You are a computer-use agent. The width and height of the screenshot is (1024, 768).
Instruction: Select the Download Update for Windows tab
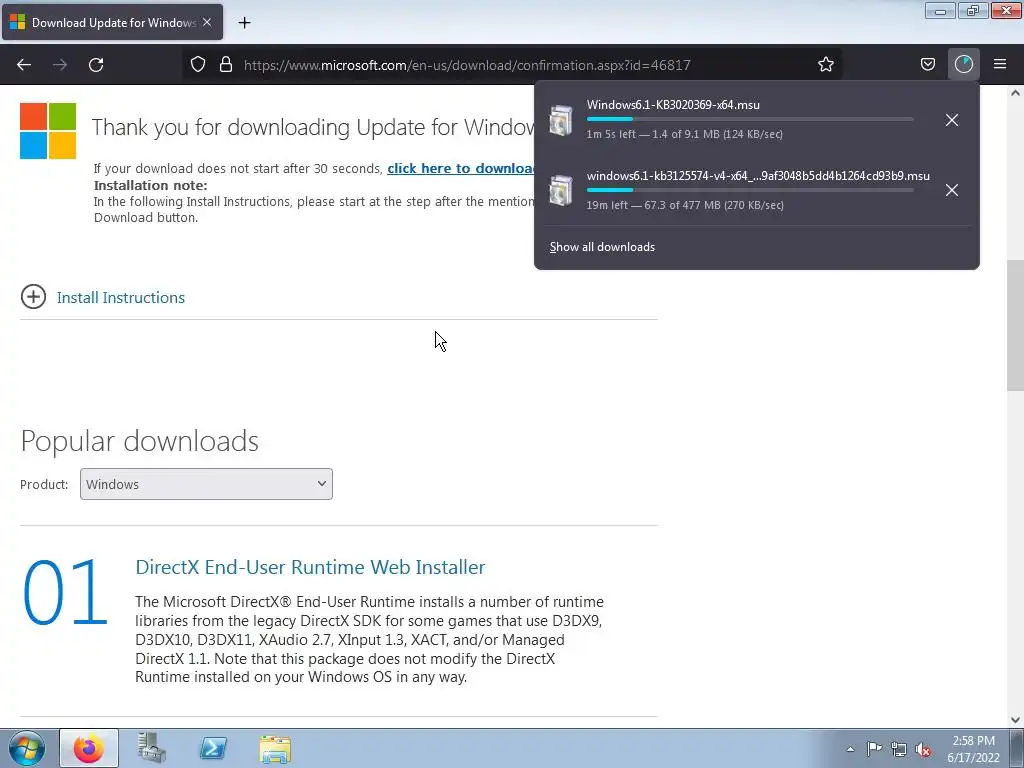coord(112,22)
